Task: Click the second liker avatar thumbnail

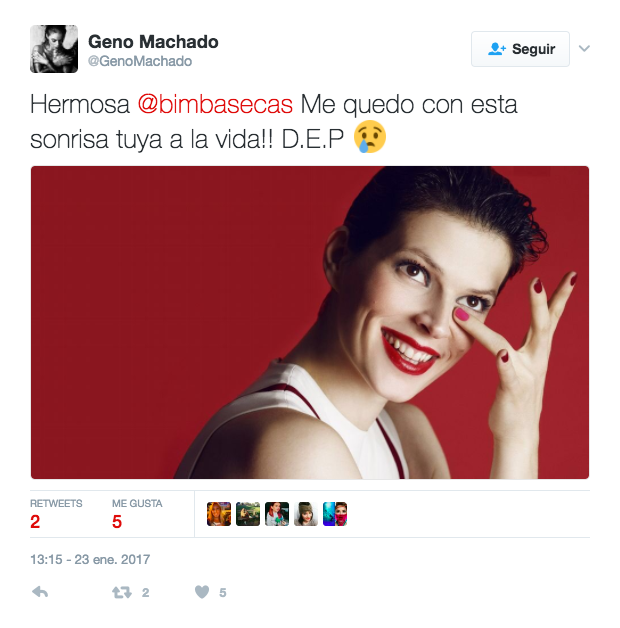Action: 248,514
